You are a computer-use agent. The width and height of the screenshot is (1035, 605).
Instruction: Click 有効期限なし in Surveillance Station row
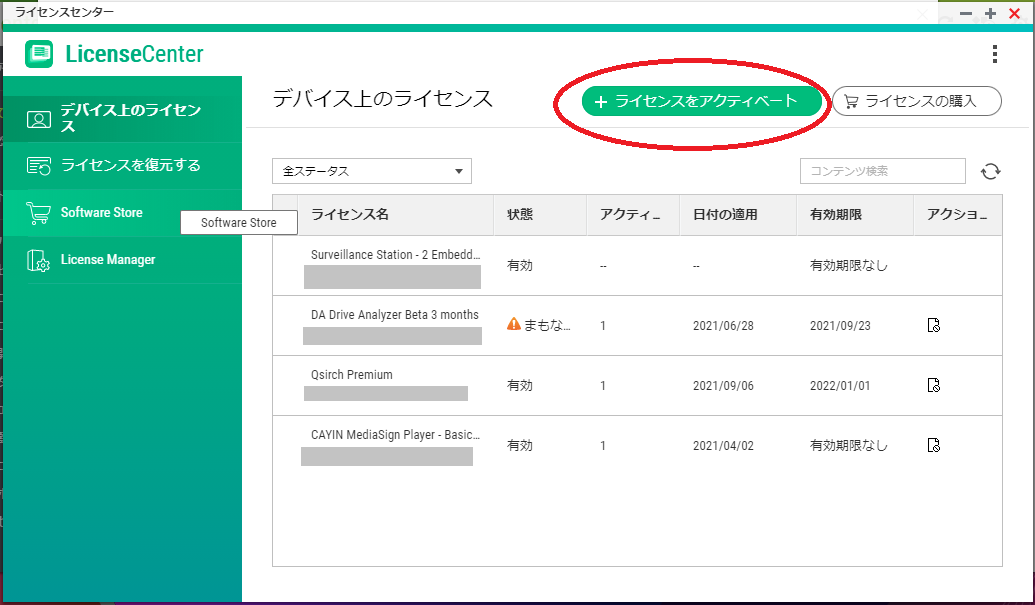tap(849, 266)
